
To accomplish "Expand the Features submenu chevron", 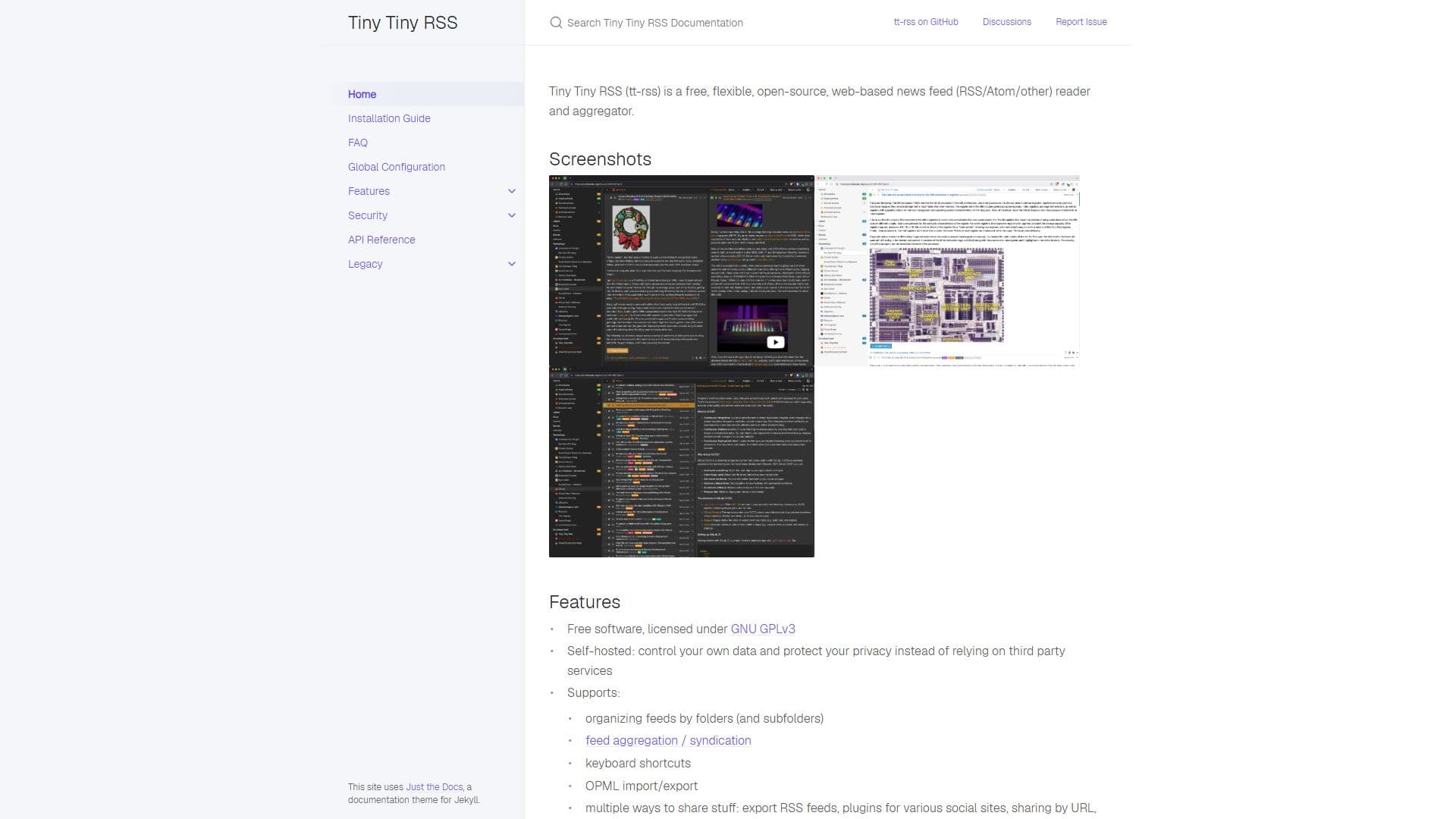I will pos(512,191).
